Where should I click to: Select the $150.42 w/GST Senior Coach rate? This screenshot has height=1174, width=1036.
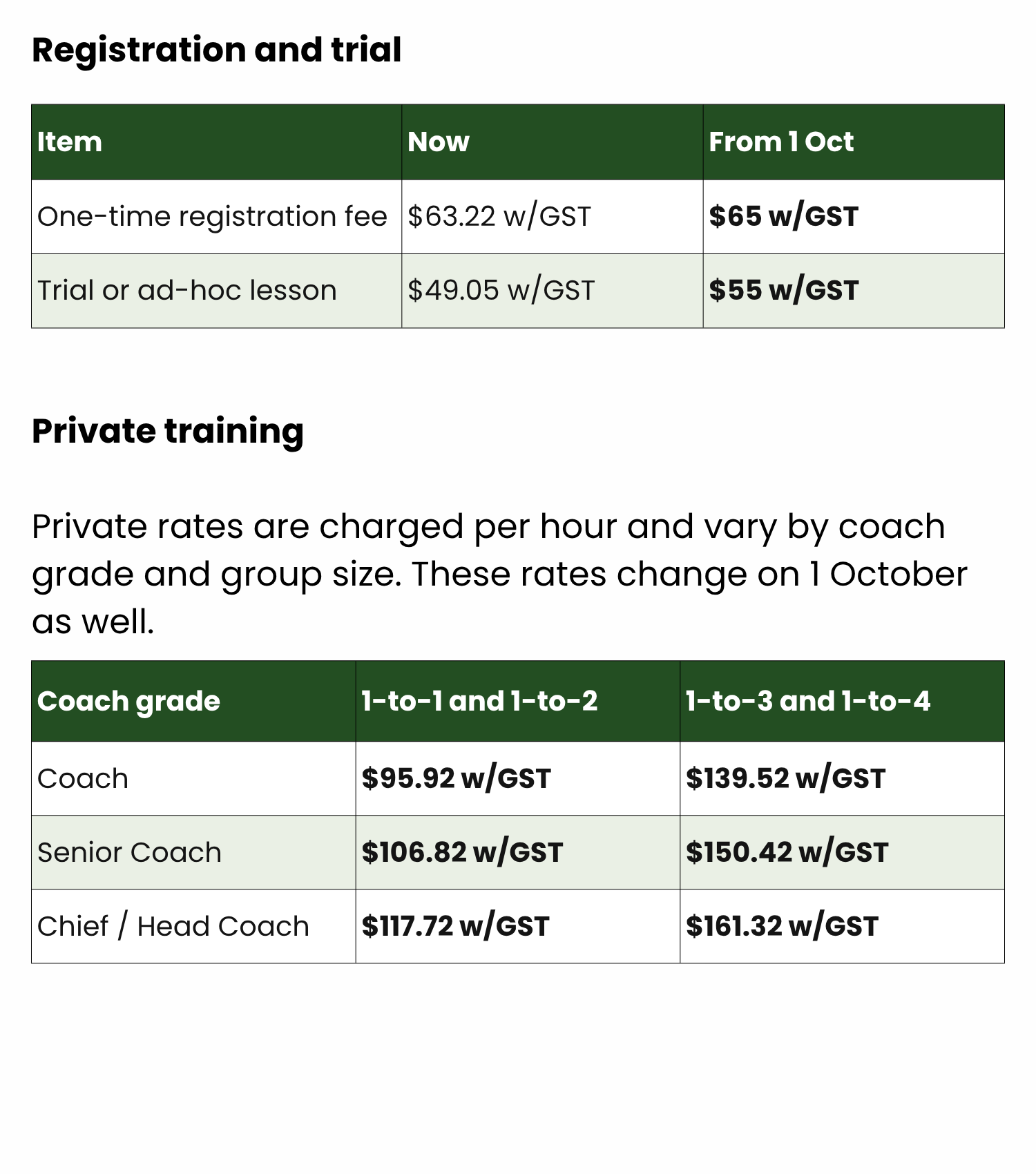(787, 853)
